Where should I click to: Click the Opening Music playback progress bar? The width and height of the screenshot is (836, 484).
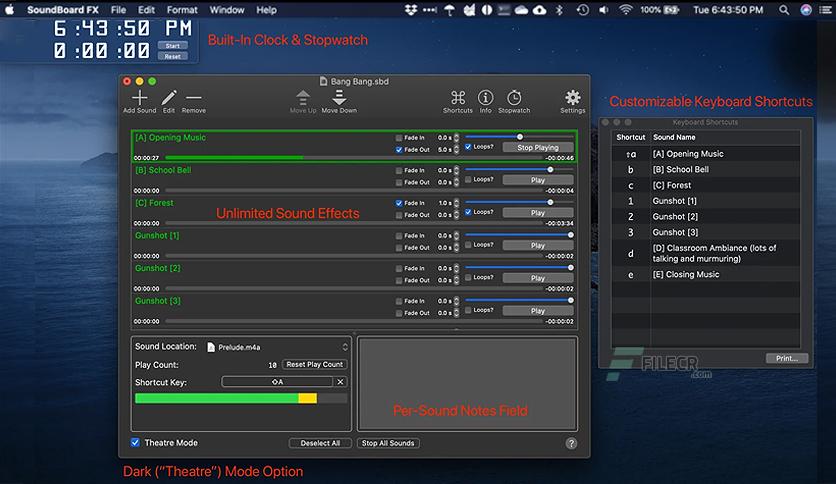coord(354,158)
